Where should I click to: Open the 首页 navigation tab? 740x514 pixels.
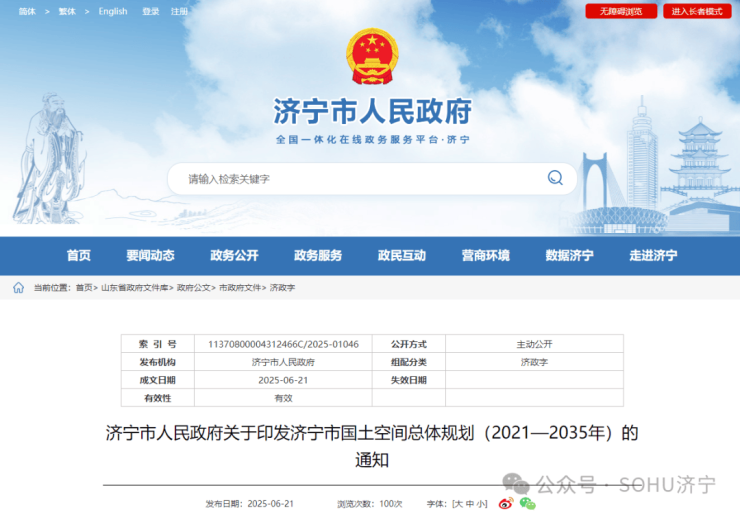pyautogui.click(x=79, y=256)
